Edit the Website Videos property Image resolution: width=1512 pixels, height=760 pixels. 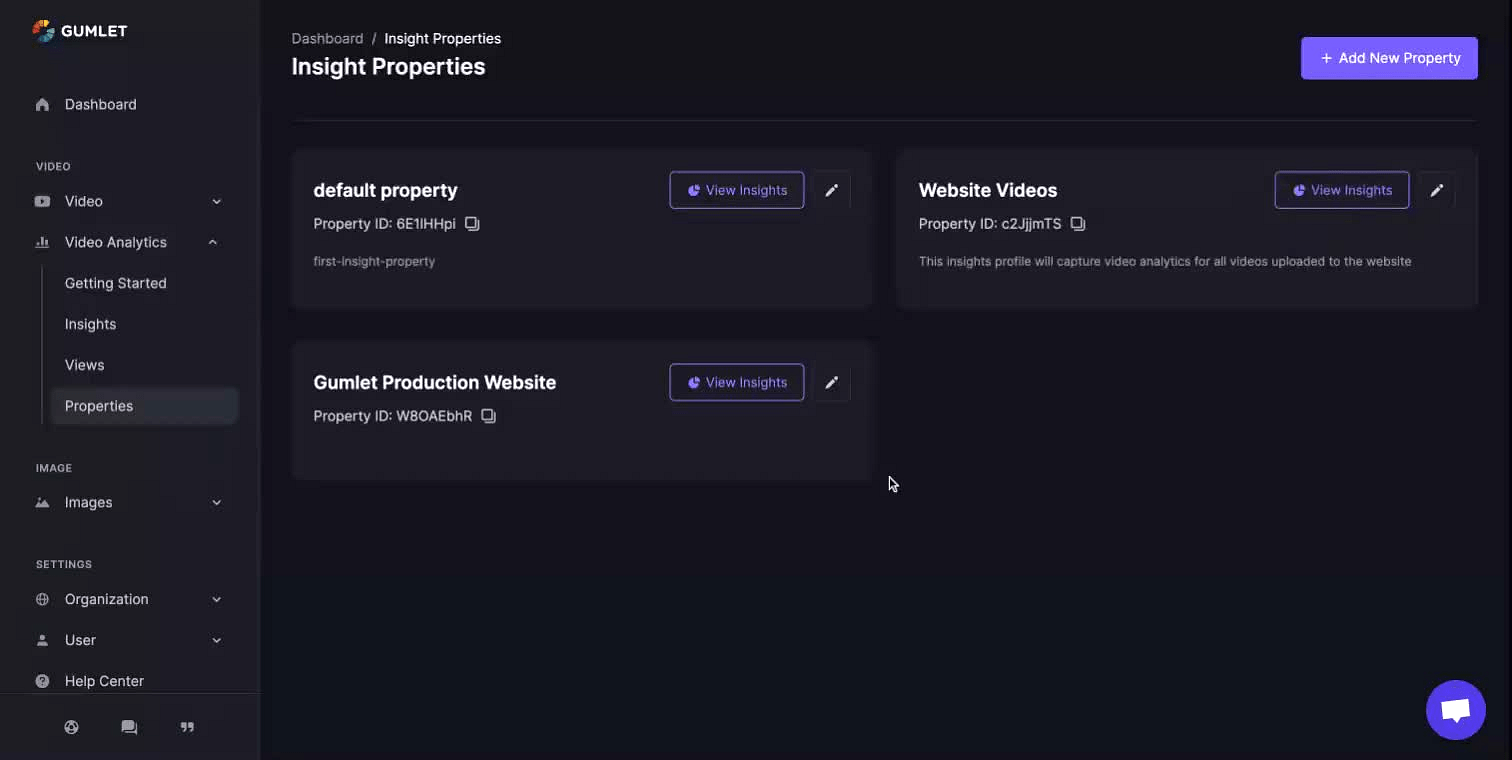[x=1436, y=190]
